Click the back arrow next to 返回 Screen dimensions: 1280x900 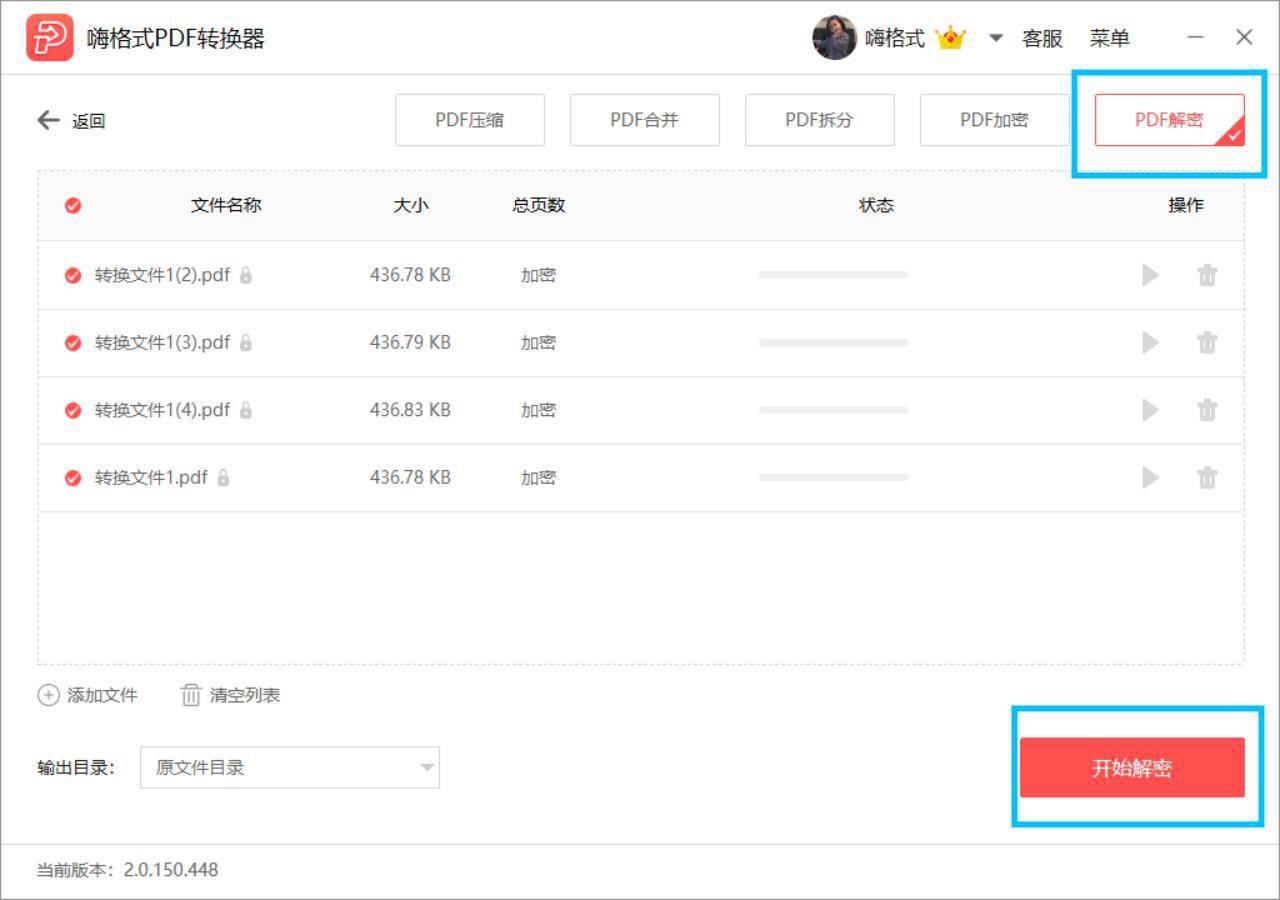[47, 119]
